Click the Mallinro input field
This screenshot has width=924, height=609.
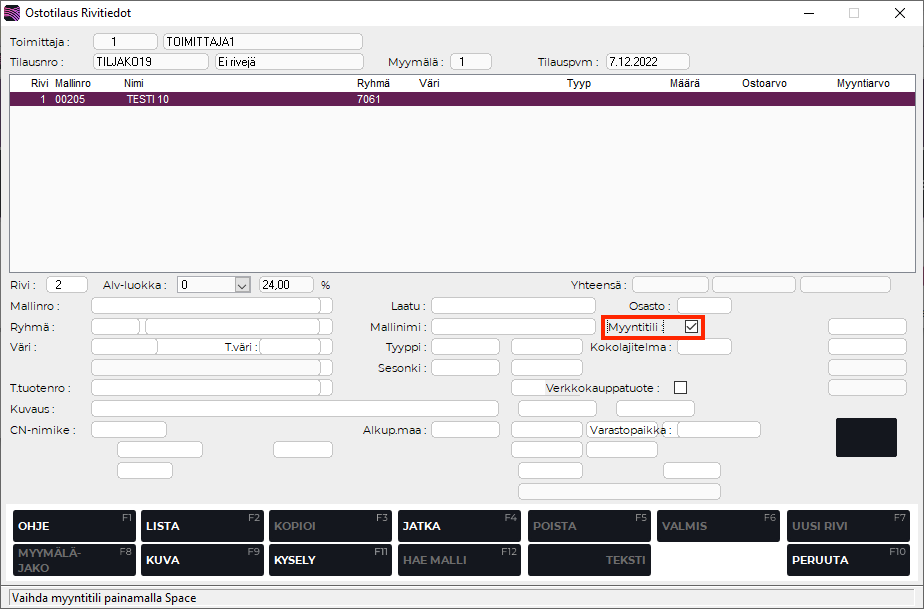[205, 306]
